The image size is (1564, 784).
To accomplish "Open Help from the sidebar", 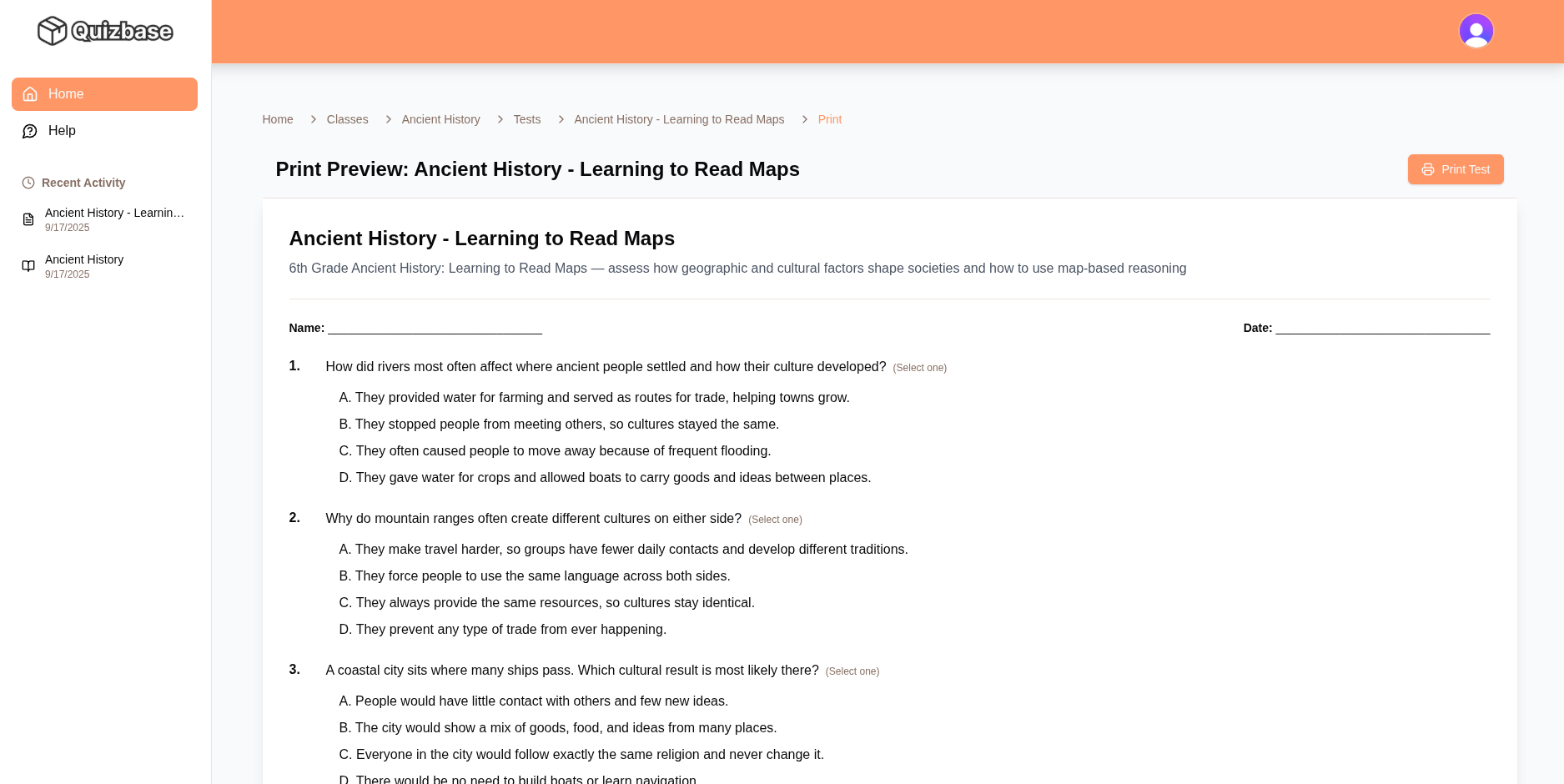I will [62, 131].
